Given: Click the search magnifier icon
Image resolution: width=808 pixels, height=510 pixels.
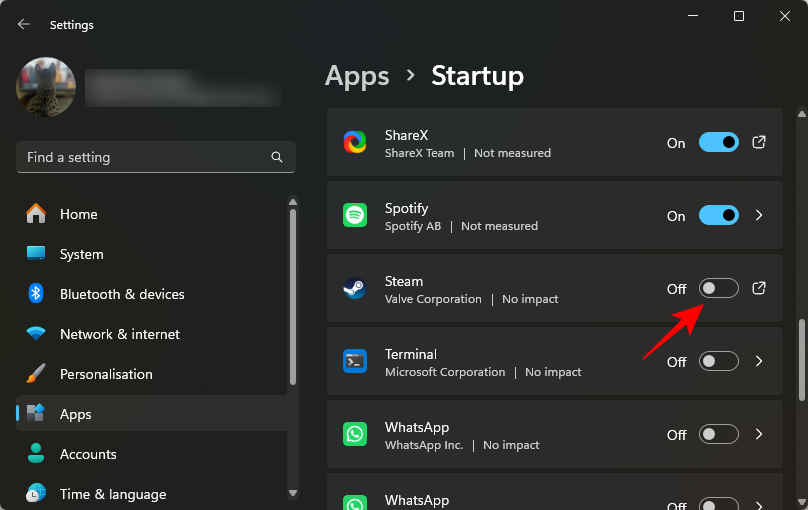Looking at the screenshot, I should point(277,157).
